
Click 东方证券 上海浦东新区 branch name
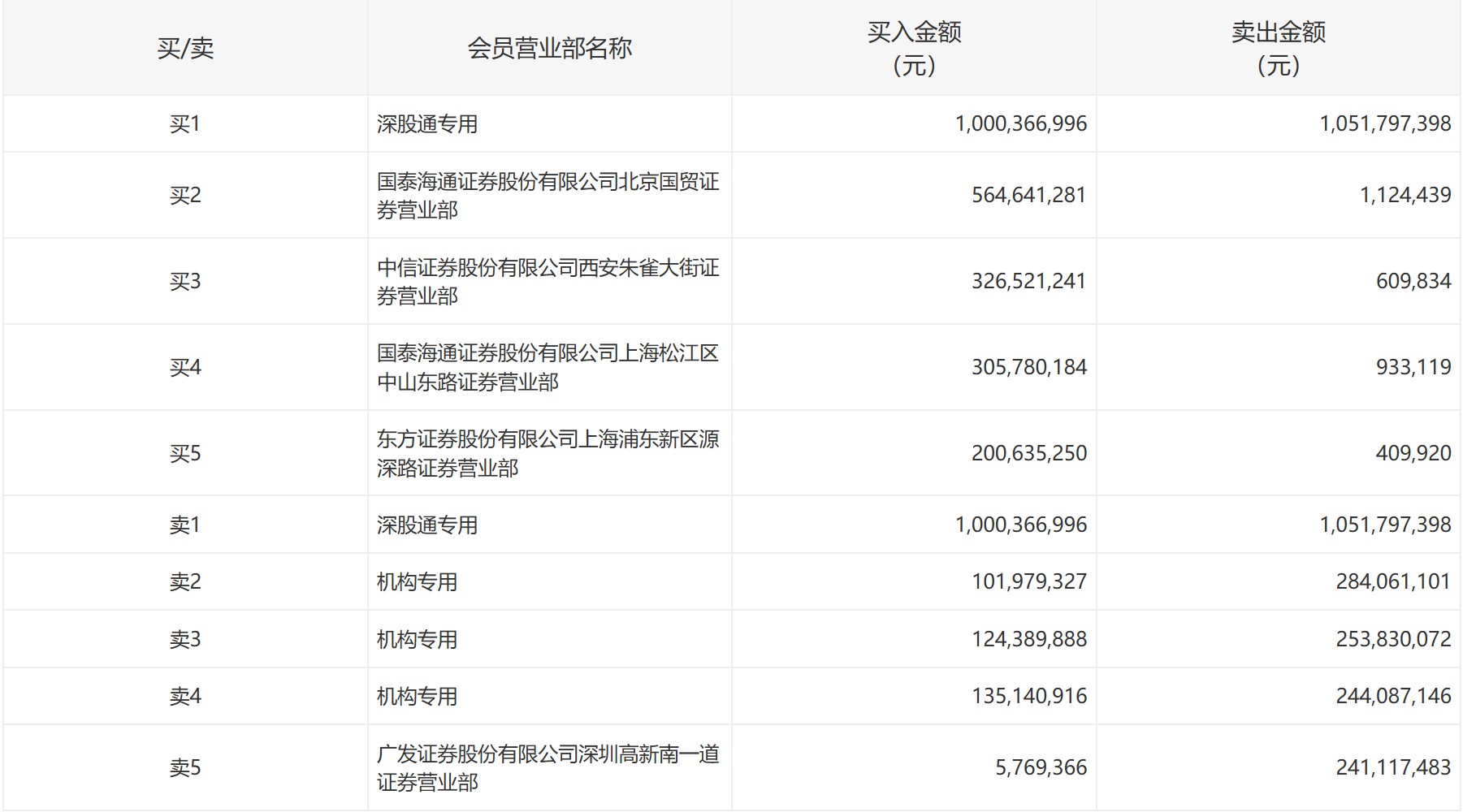click(x=548, y=454)
